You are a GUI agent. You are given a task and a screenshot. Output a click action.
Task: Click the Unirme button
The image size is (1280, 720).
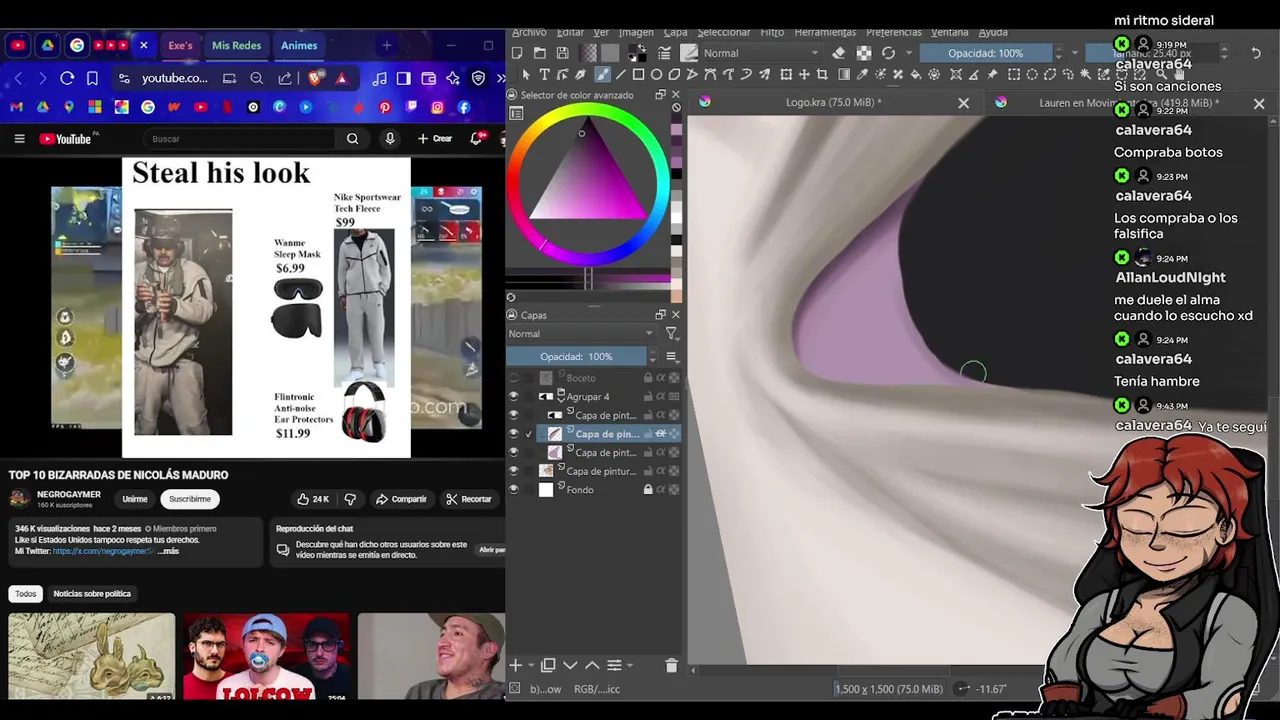click(x=135, y=499)
